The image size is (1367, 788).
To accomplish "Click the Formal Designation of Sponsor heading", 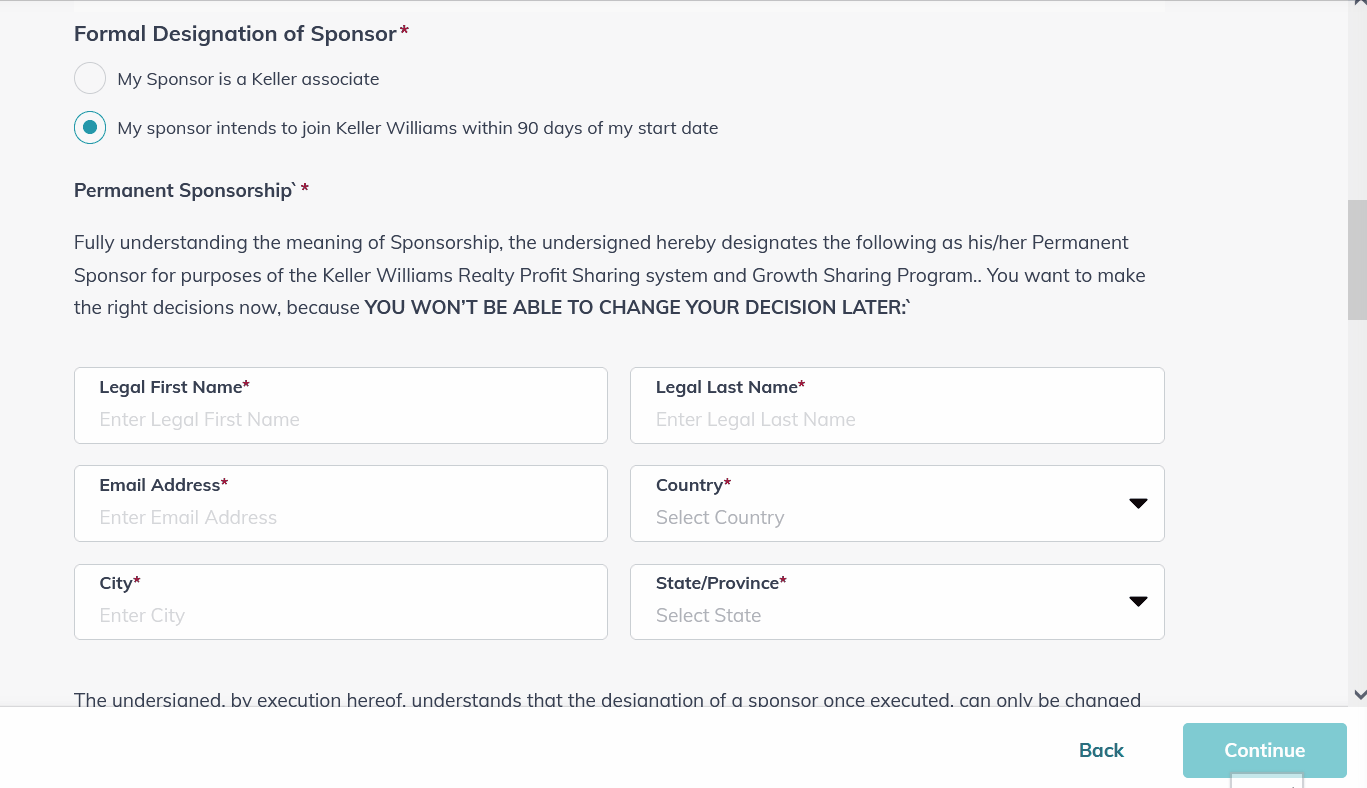I will (236, 33).
